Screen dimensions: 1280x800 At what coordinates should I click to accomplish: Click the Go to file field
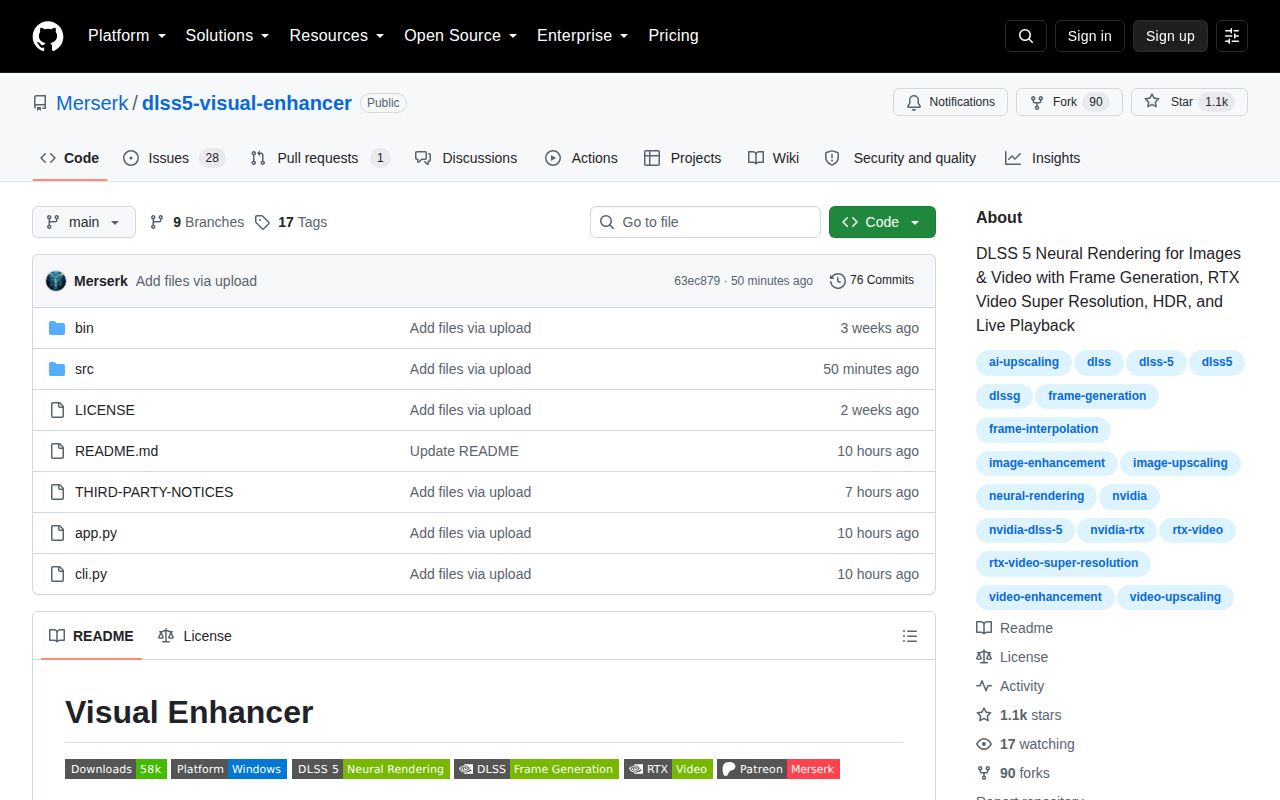tap(705, 222)
